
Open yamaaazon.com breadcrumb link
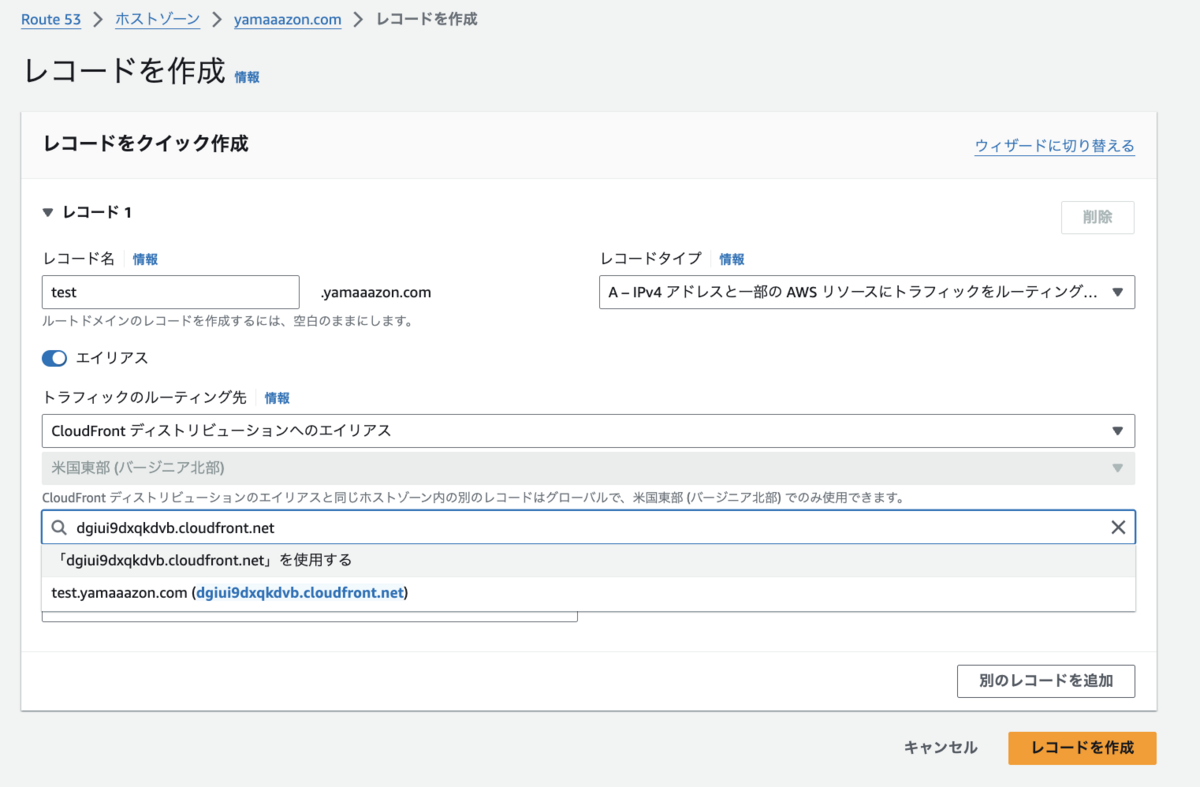click(x=287, y=19)
